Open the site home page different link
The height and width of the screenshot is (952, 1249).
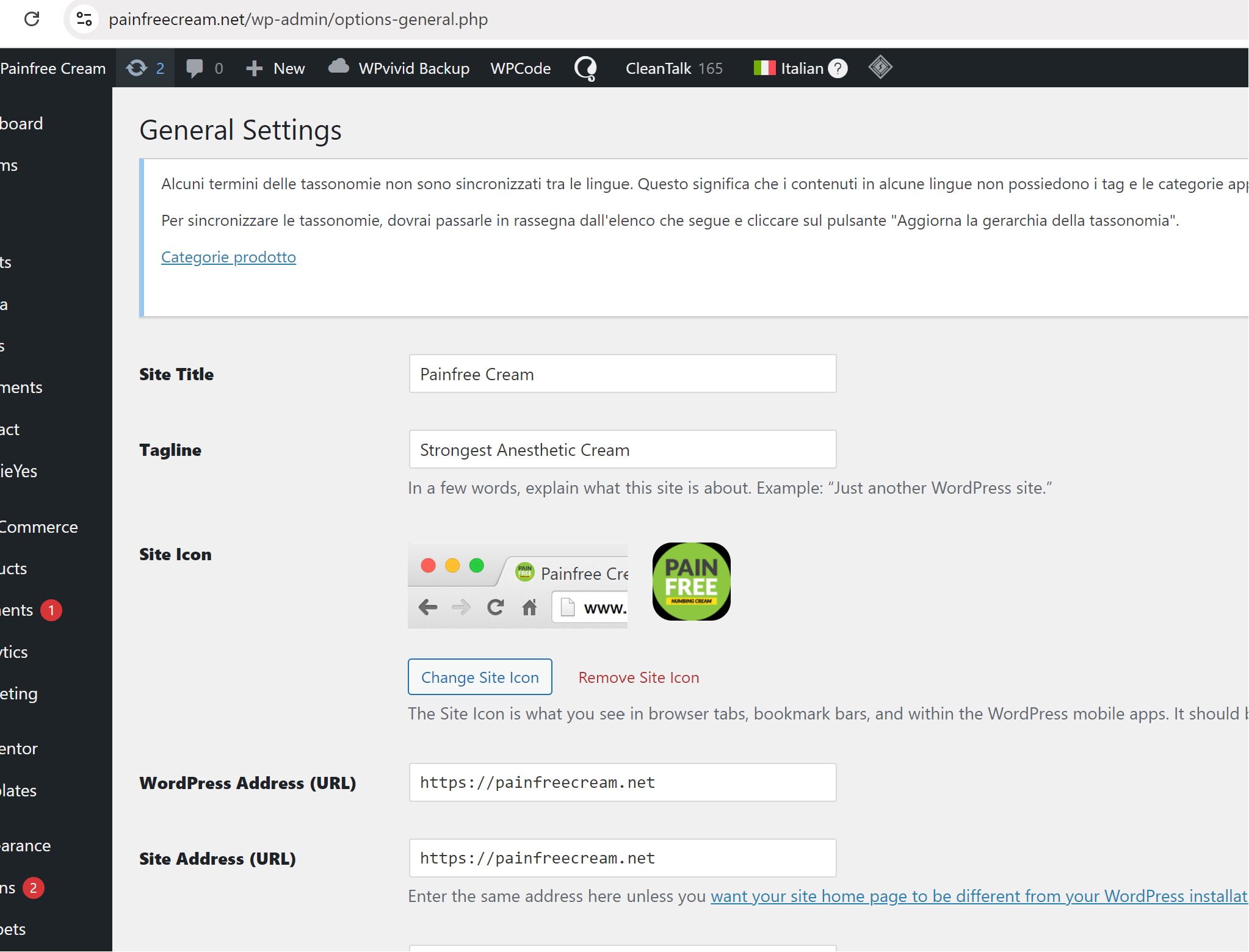[979, 895]
